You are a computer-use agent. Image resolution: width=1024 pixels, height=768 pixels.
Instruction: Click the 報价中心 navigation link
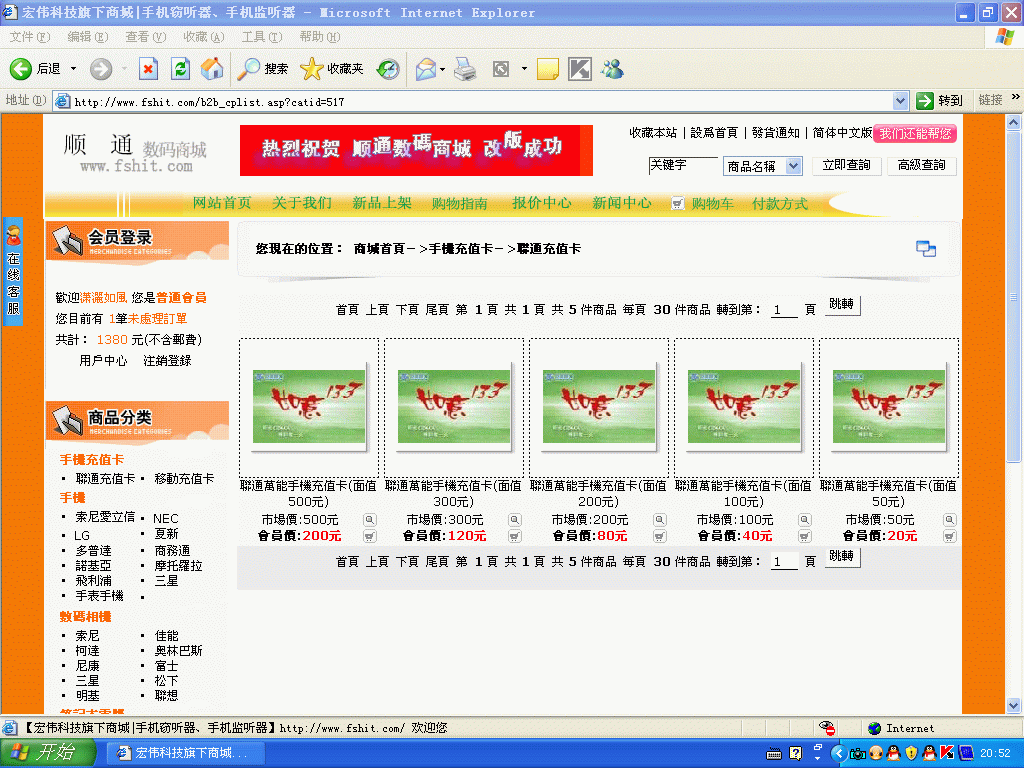(x=541, y=203)
